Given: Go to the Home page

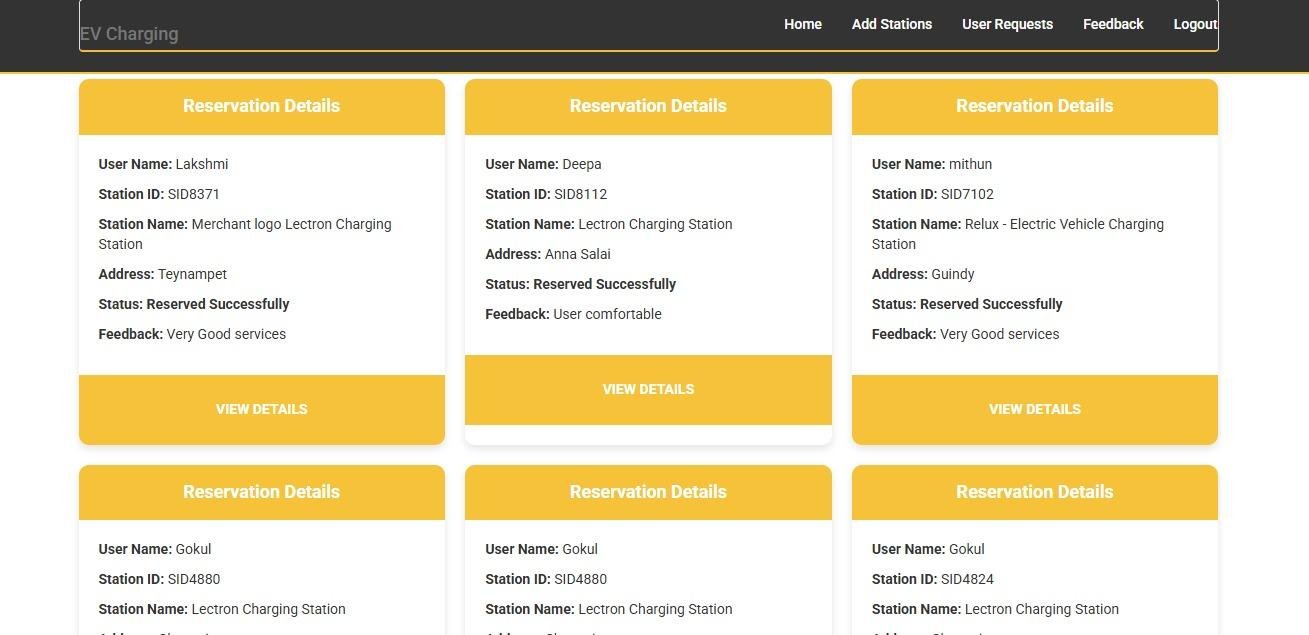Looking at the screenshot, I should [x=802, y=24].
